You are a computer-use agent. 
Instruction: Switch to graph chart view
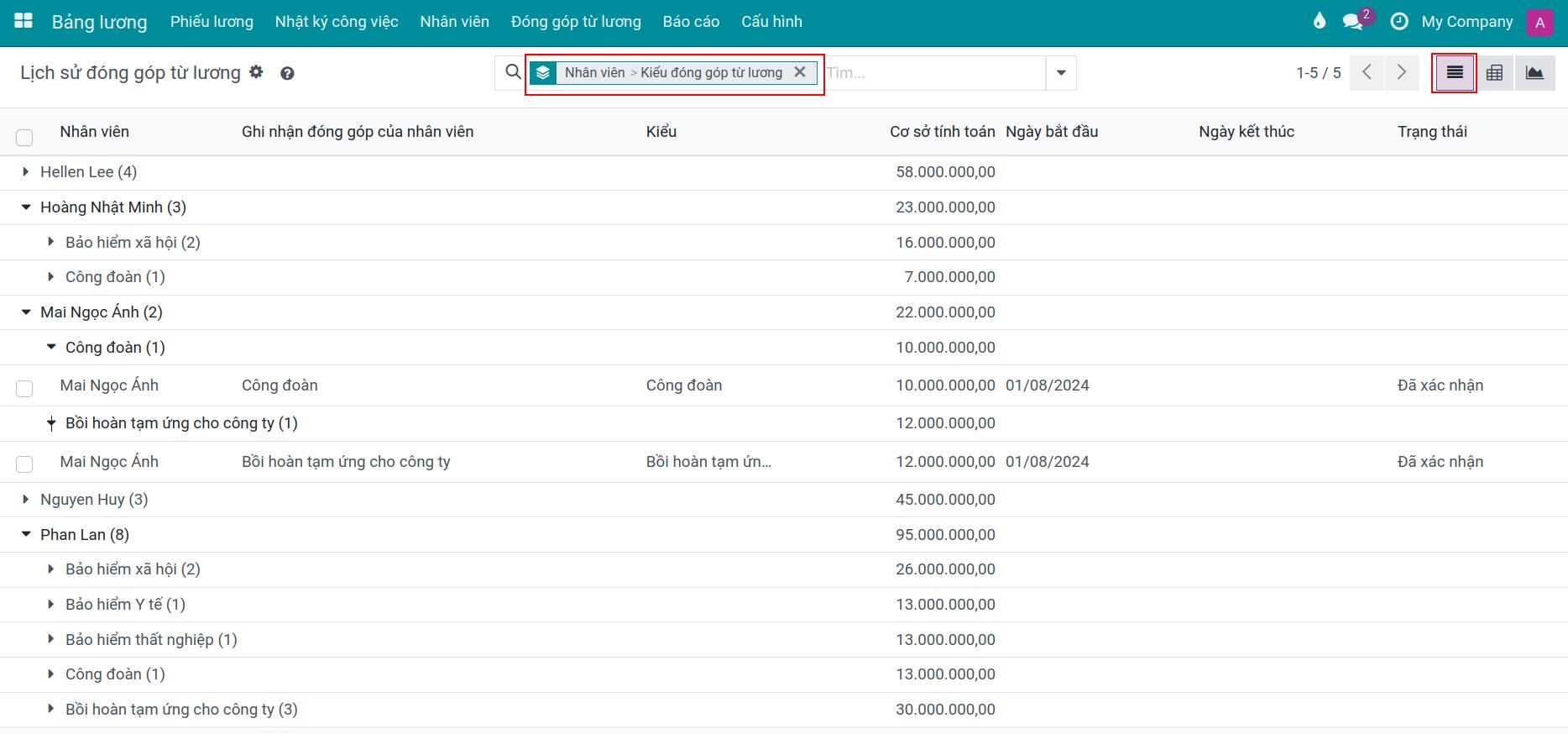click(1534, 73)
